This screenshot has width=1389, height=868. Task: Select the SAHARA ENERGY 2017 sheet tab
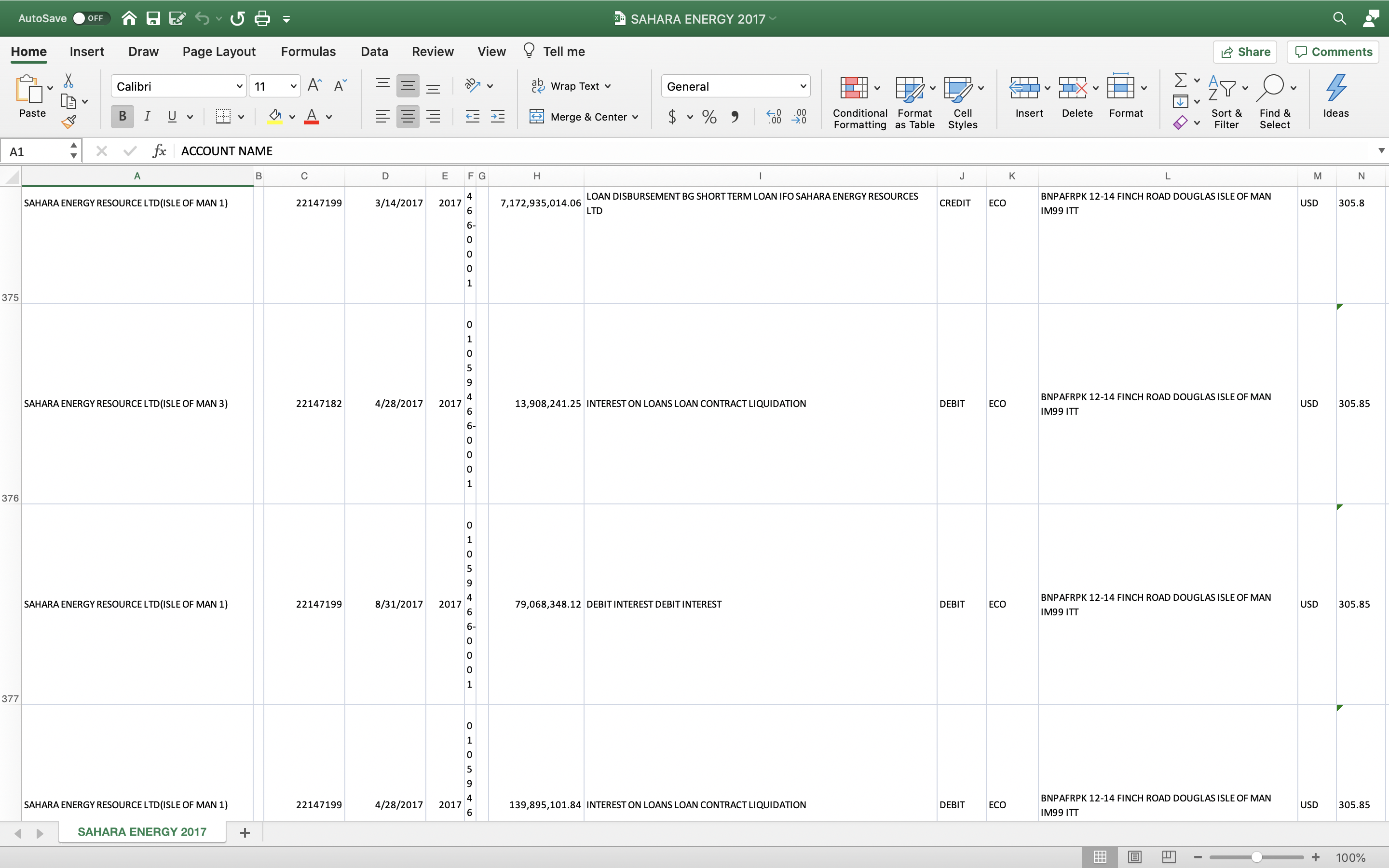coord(142,832)
